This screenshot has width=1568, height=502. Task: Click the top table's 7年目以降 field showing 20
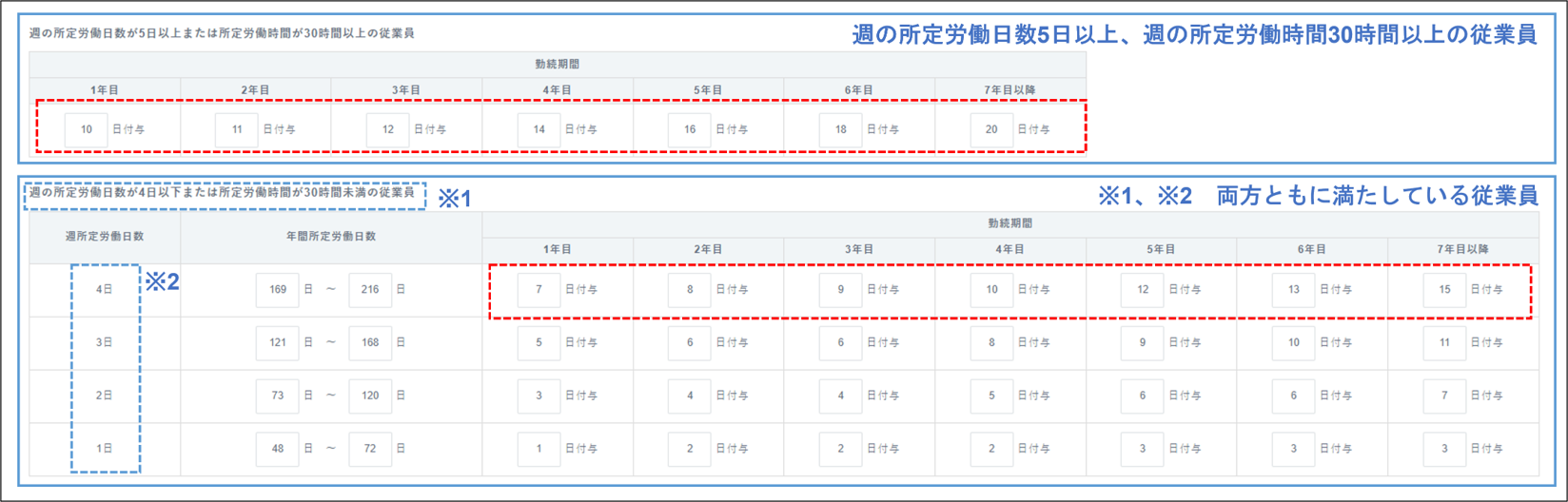coord(991,129)
